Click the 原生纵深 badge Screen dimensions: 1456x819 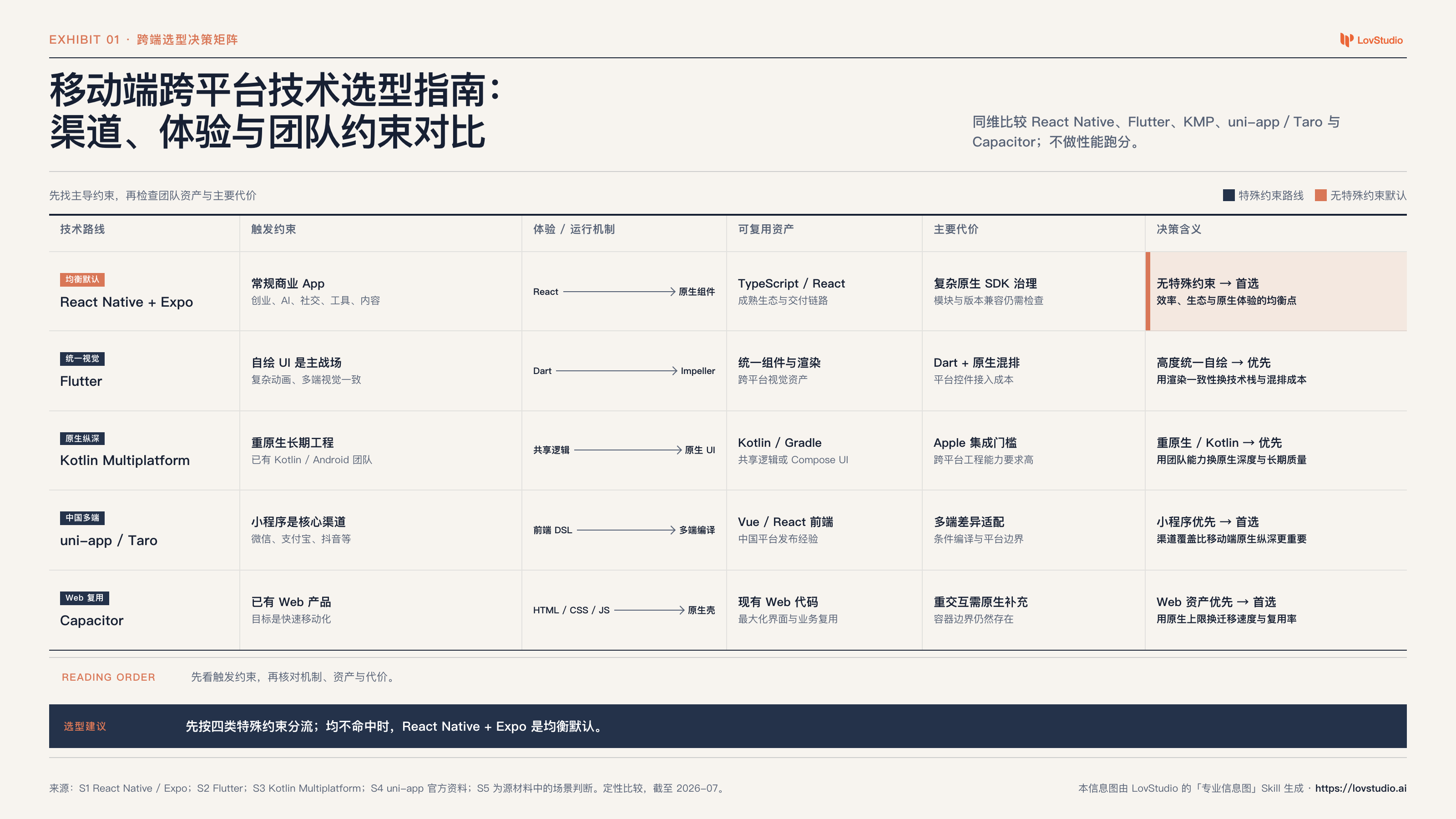[82, 438]
